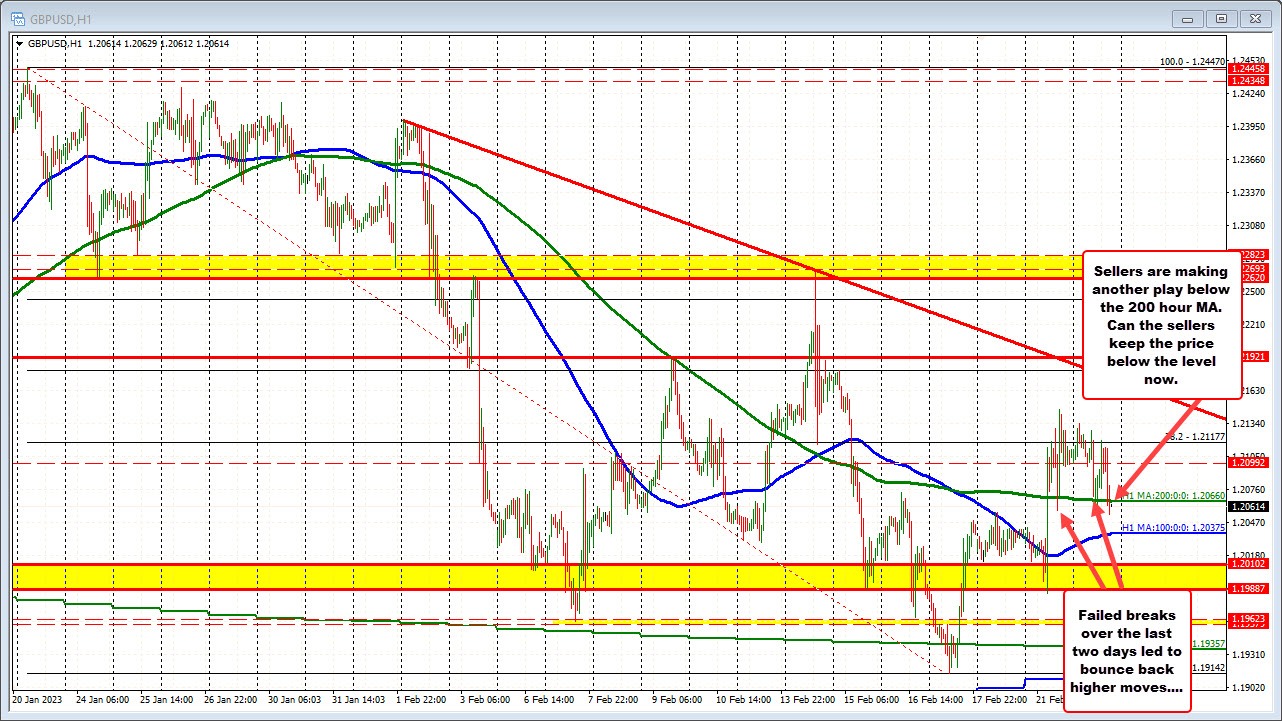Viewport: 1282px width, 721px height.
Task: Select the current price tag 1.20614
Action: (1248, 507)
